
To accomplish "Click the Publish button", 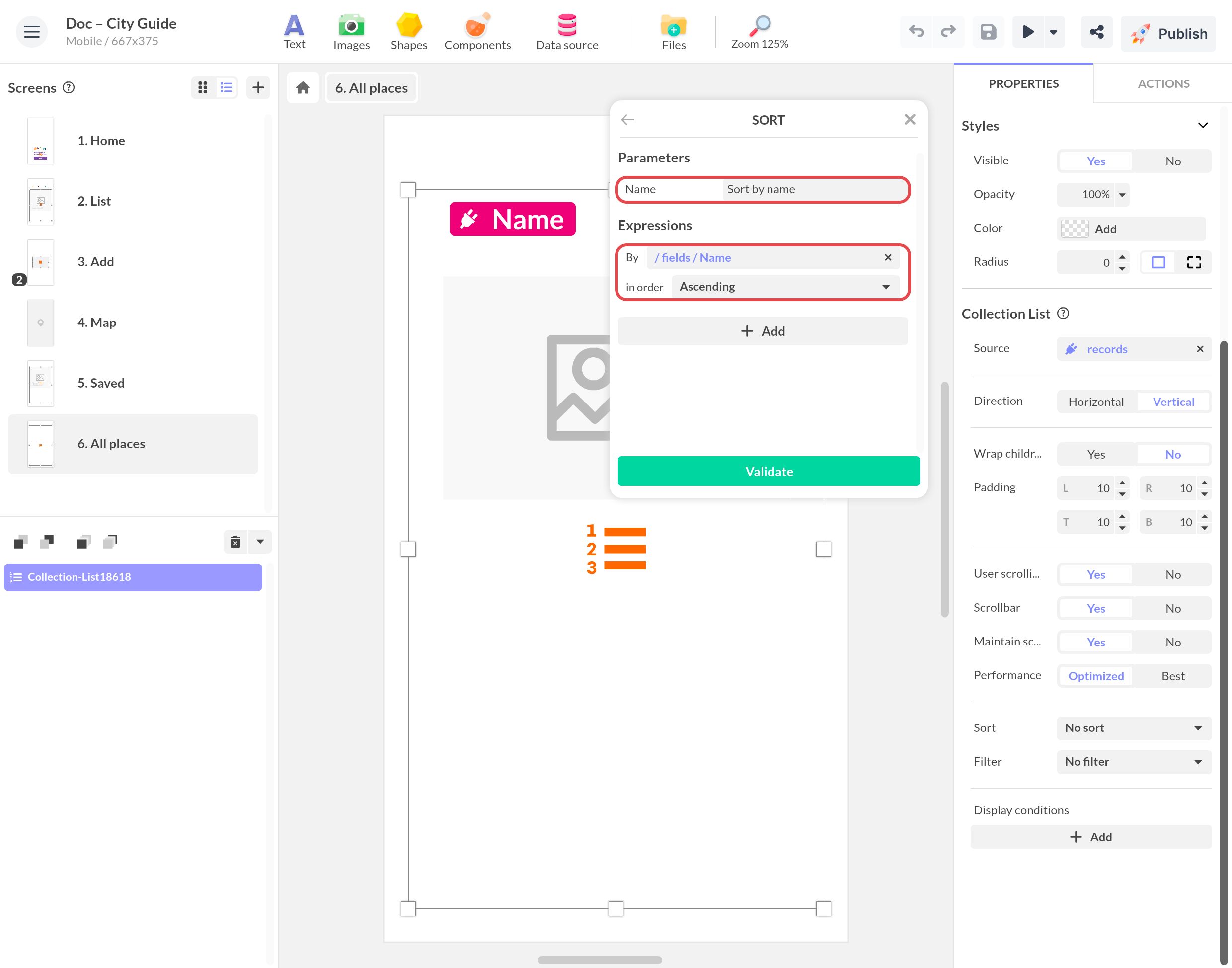I will tap(1168, 33).
